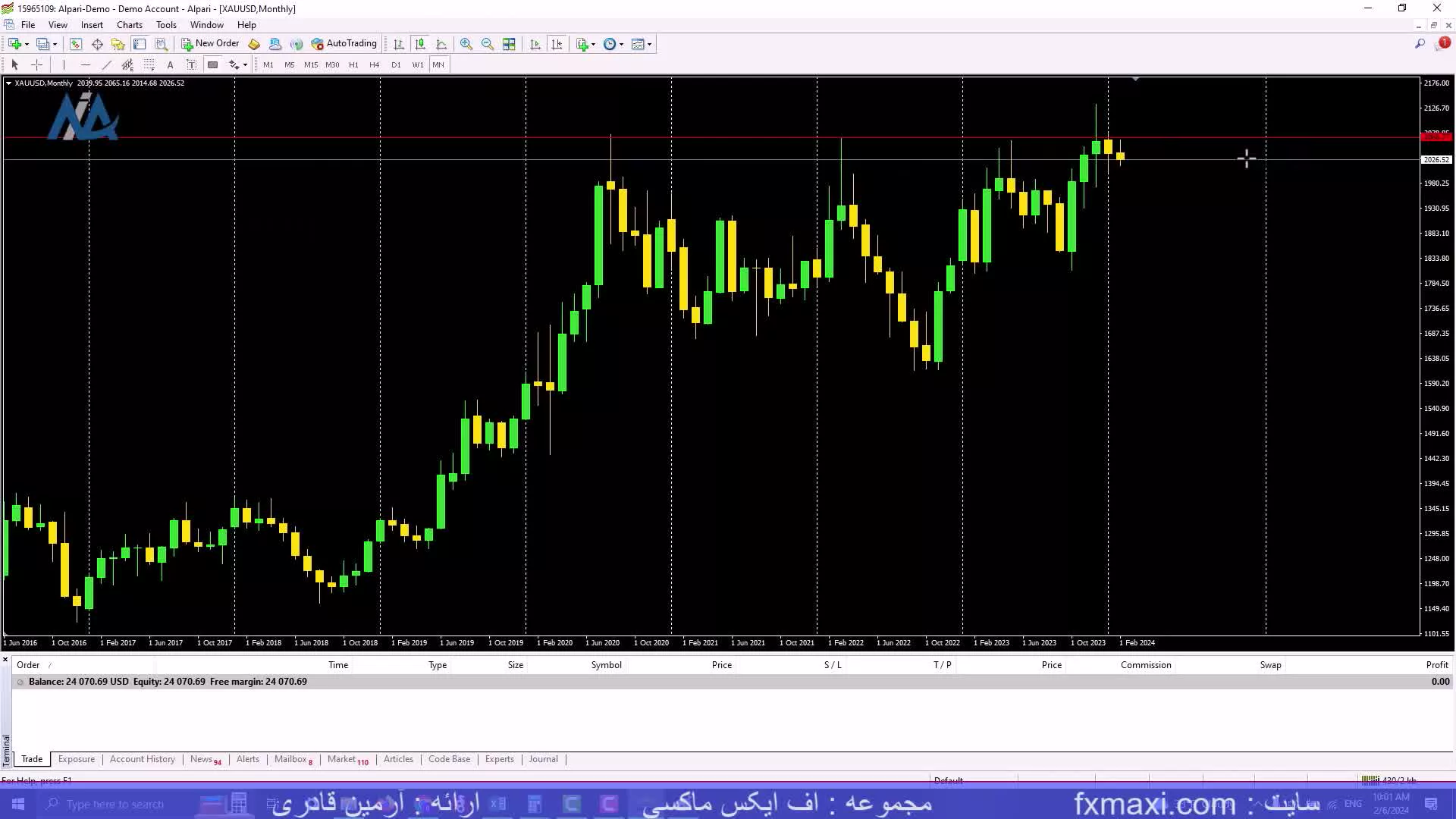This screenshot has width=1456, height=819.
Task: Switch to Experts tab
Action: (x=498, y=759)
